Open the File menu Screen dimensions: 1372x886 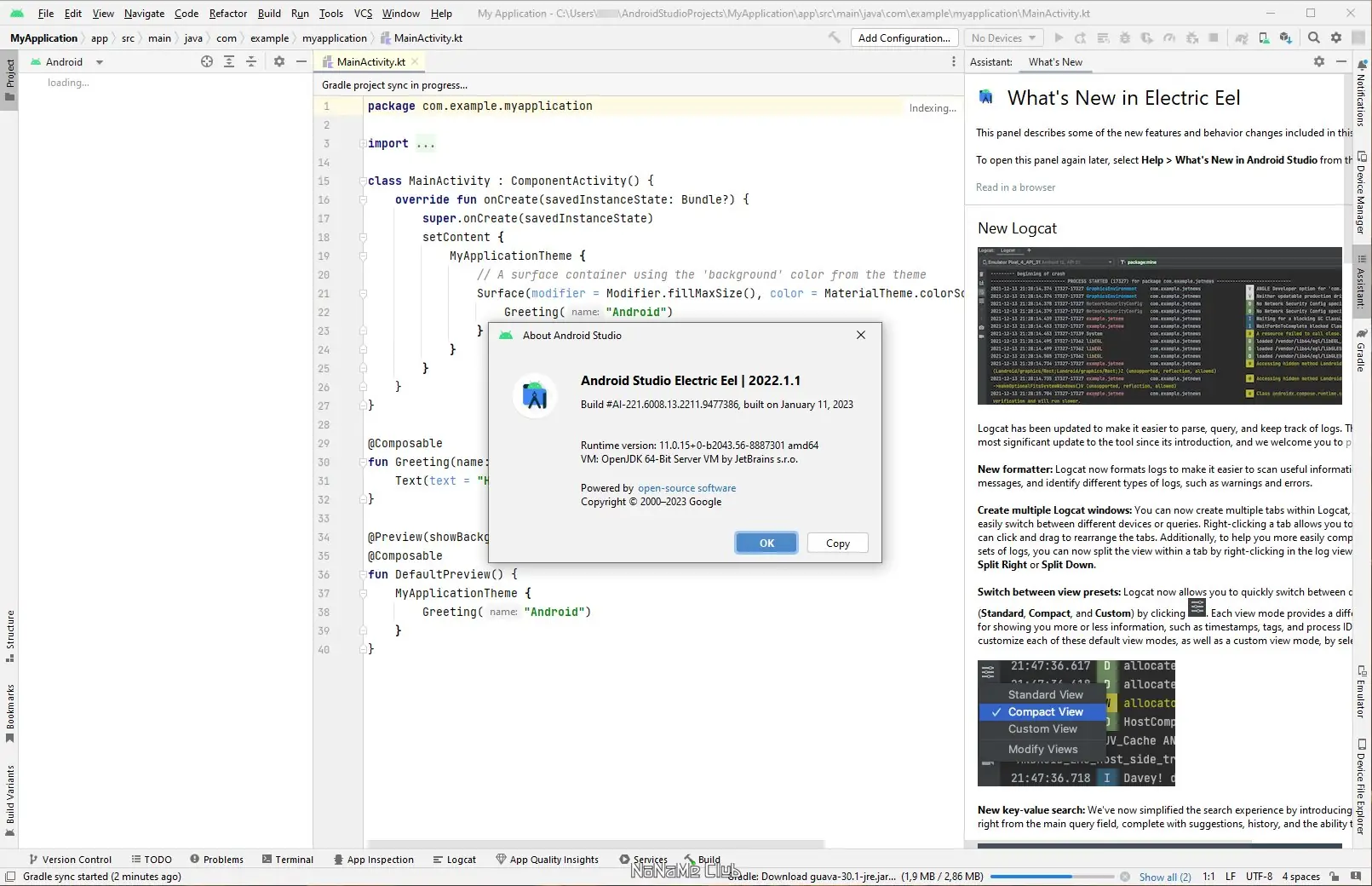coord(46,14)
